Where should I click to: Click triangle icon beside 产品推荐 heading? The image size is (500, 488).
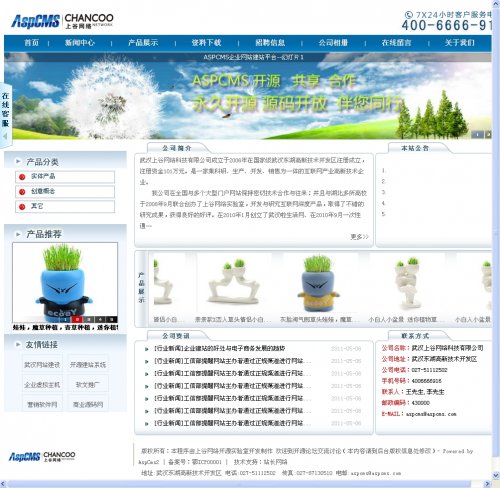click(18, 234)
